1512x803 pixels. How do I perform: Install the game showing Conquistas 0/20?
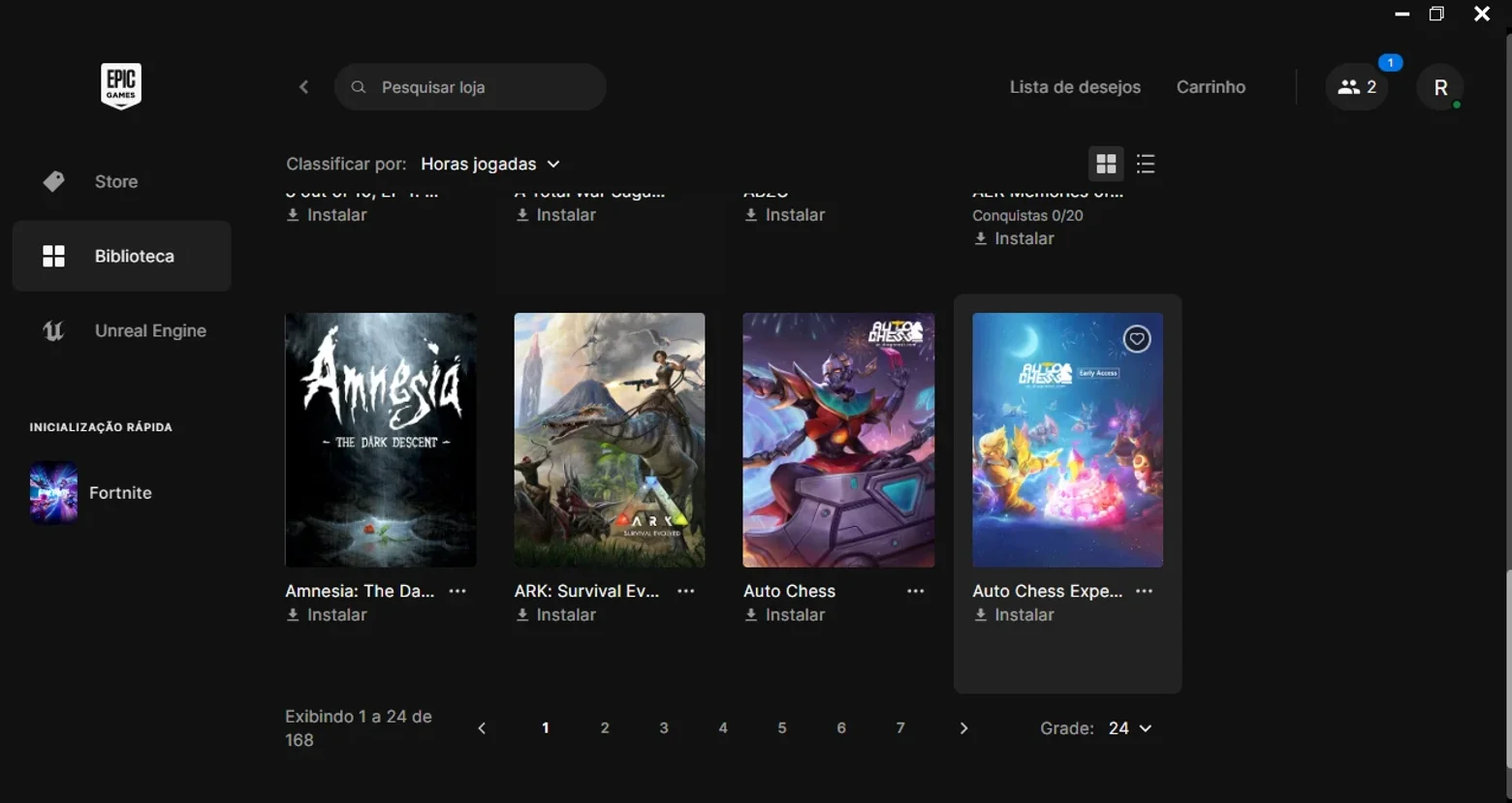1014,238
